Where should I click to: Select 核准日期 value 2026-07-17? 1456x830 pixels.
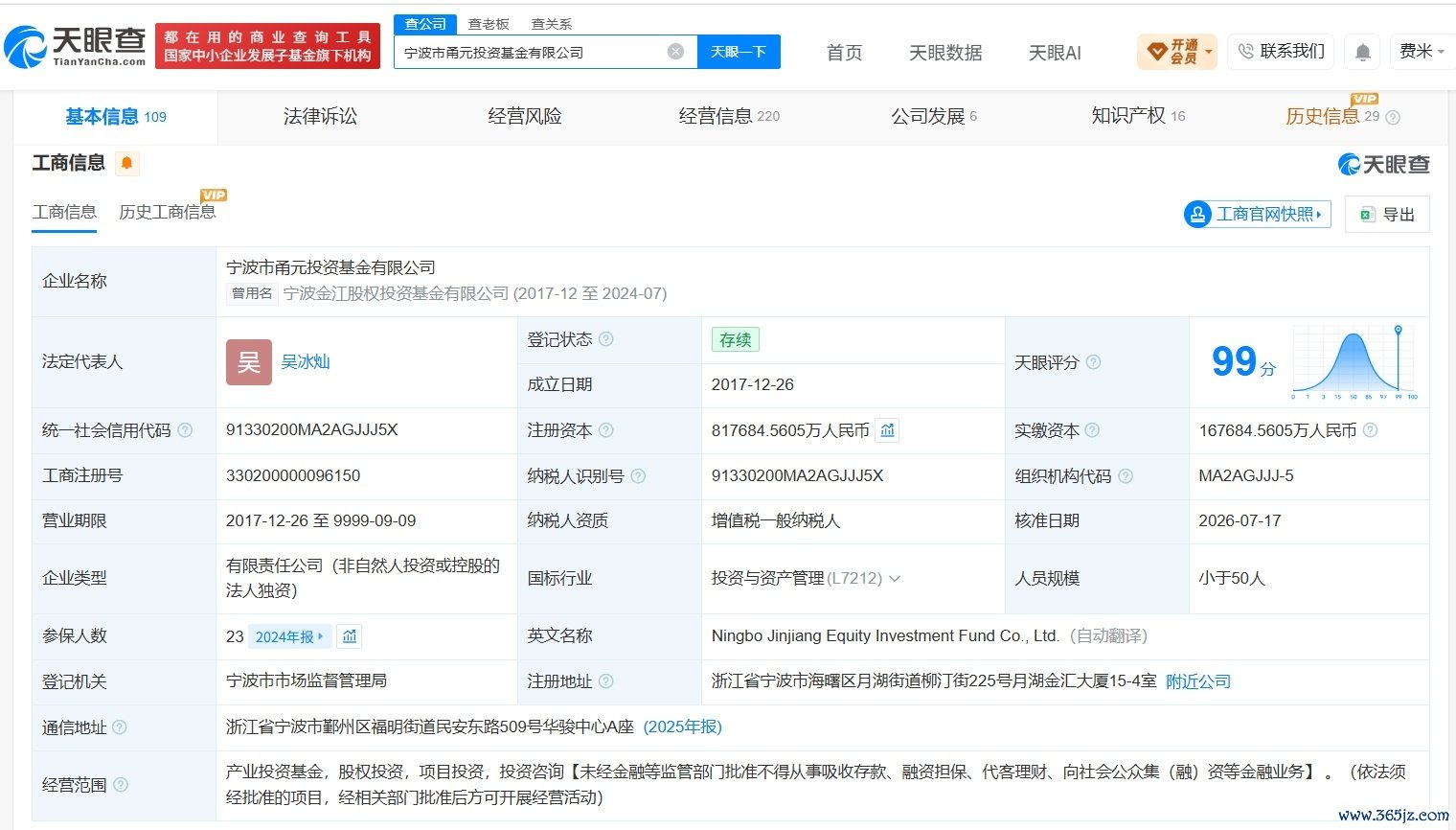tap(1240, 521)
